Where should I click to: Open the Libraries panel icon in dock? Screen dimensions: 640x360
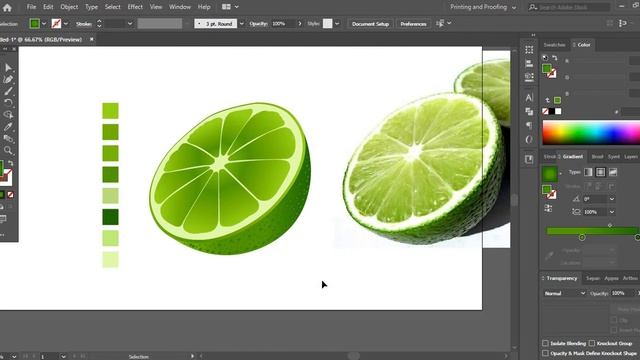tap(529, 159)
